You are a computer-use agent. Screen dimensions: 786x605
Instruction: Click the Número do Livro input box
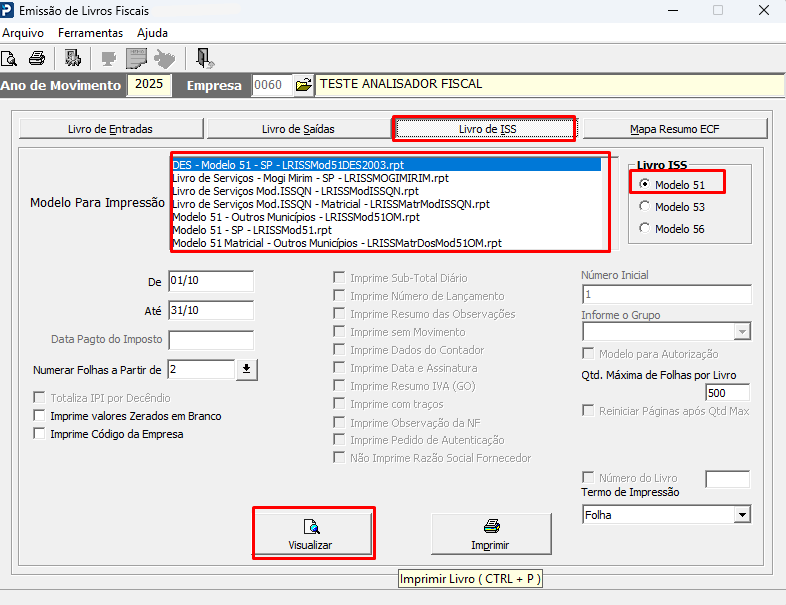pyautogui.click(x=727, y=479)
